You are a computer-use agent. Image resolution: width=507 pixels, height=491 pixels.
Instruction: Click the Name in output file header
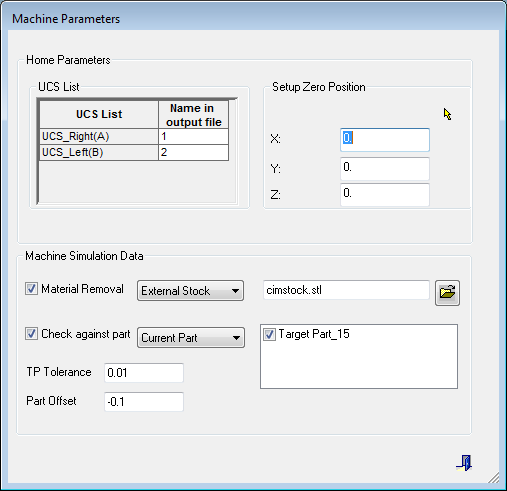[x=194, y=114]
